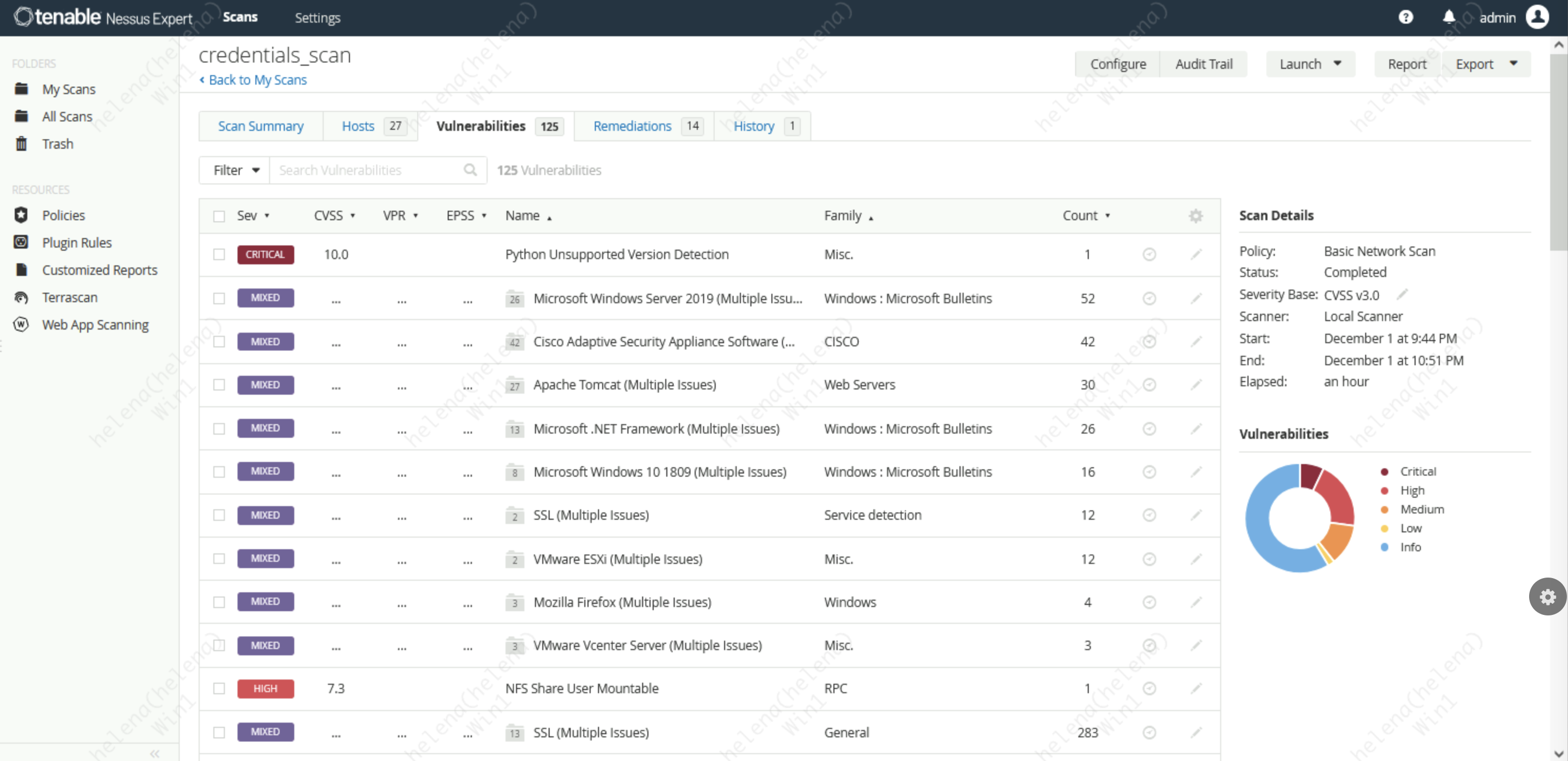This screenshot has width=1568, height=761.
Task: Click the help question mark icon
Action: coord(1406,17)
